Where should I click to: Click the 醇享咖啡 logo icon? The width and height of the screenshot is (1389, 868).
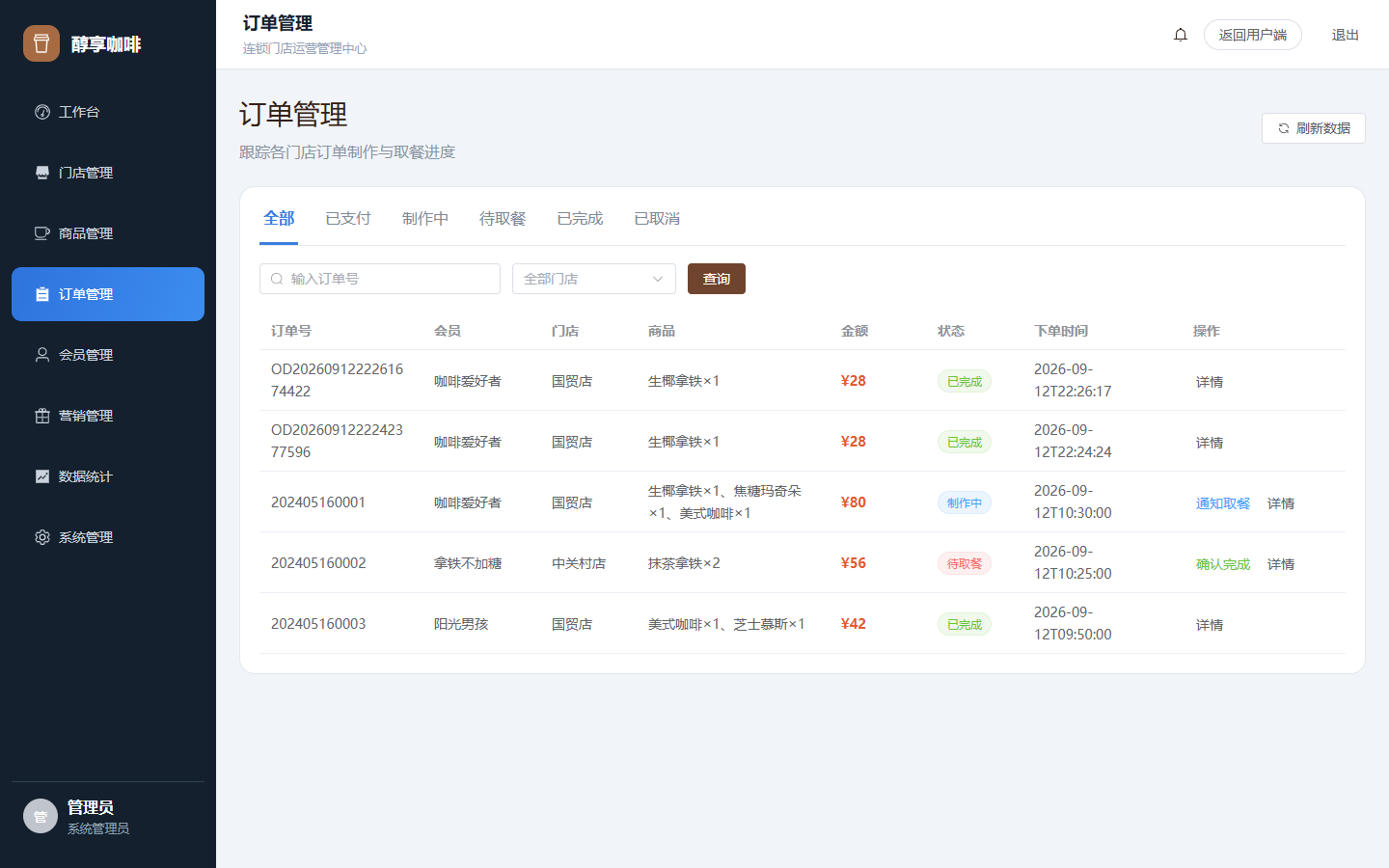click(41, 43)
